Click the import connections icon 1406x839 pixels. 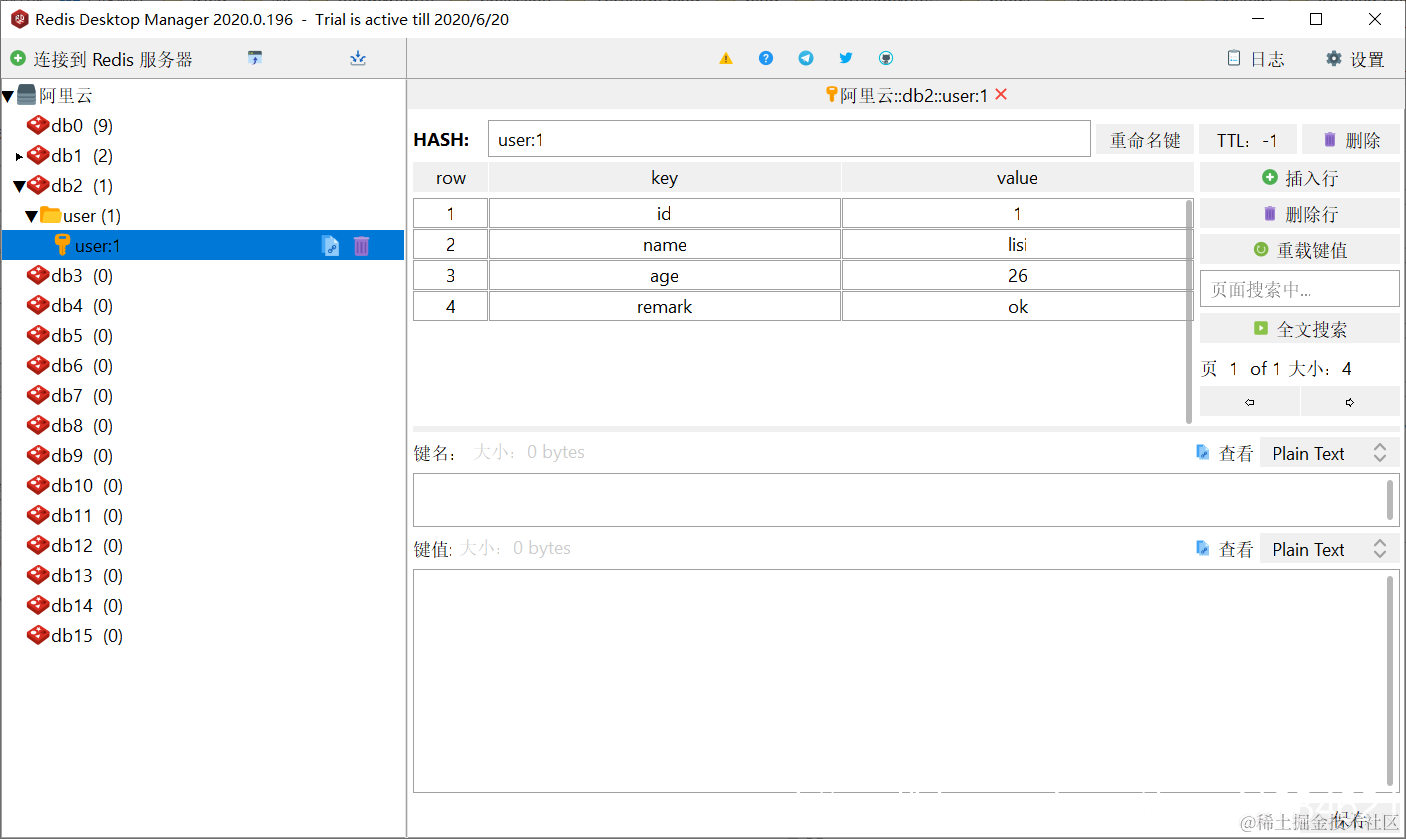pyautogui.click(x=255, y=59)
